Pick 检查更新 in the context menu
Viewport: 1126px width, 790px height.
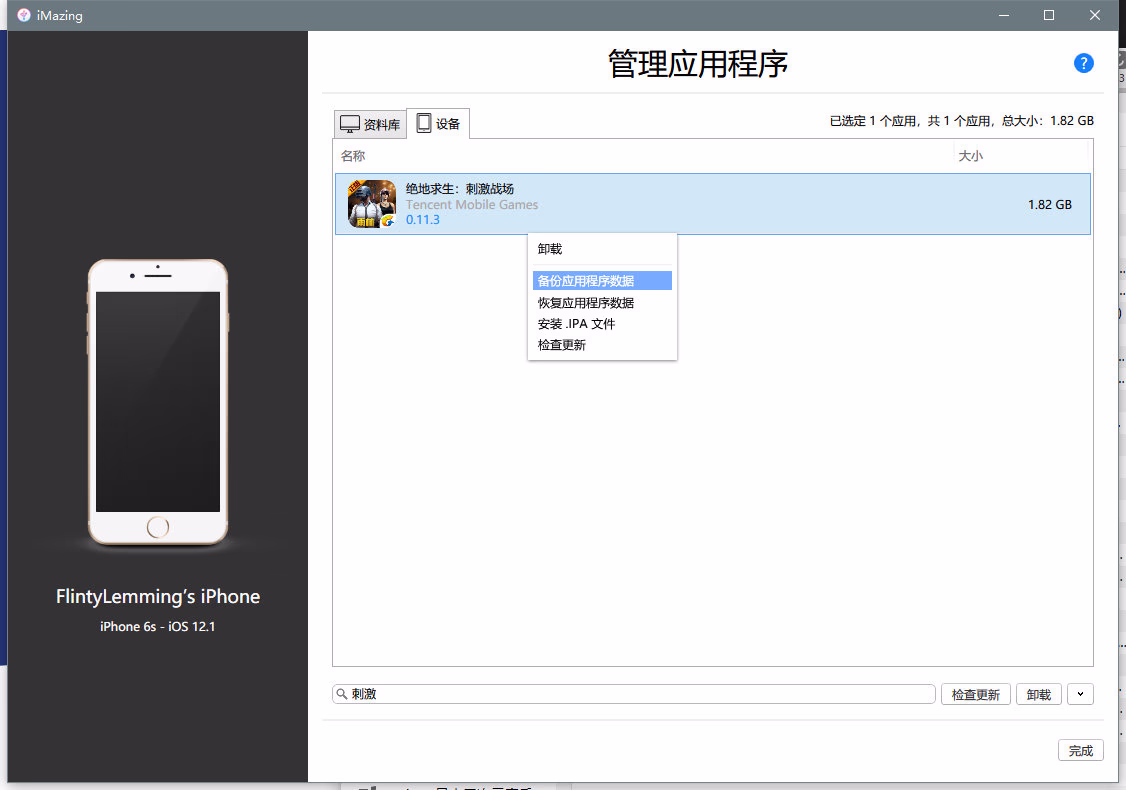click(562, 345)
